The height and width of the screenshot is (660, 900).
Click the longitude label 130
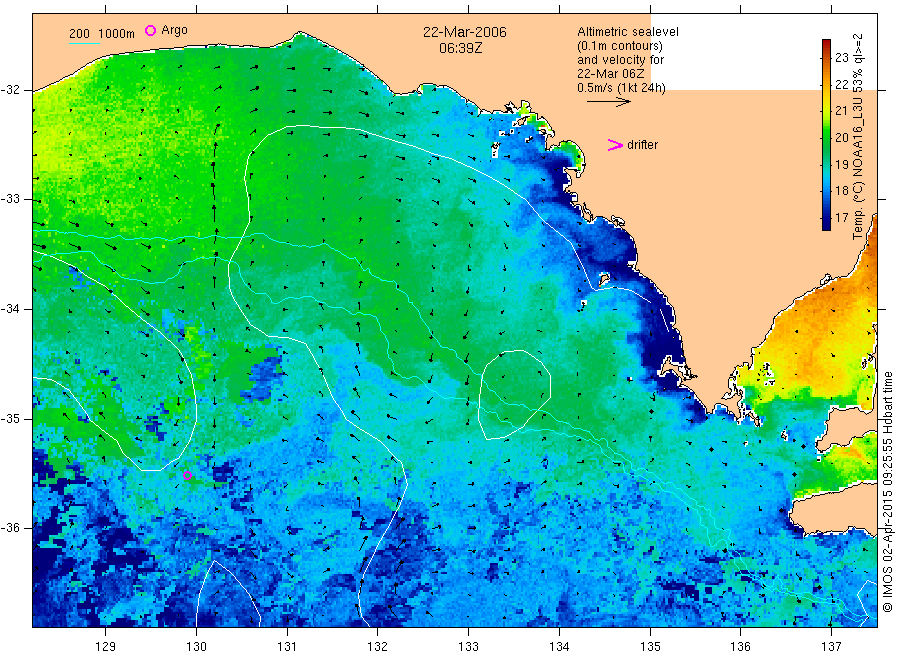(x=196, y=647)
